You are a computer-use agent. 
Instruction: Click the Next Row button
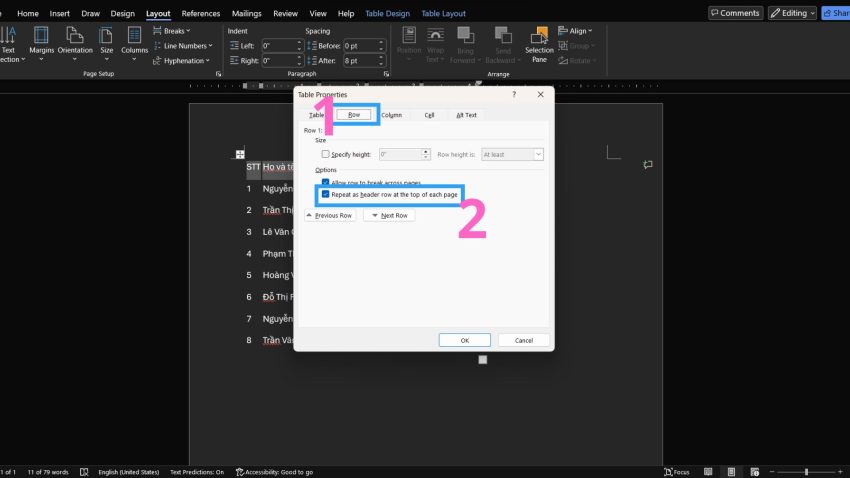[389, 215]
